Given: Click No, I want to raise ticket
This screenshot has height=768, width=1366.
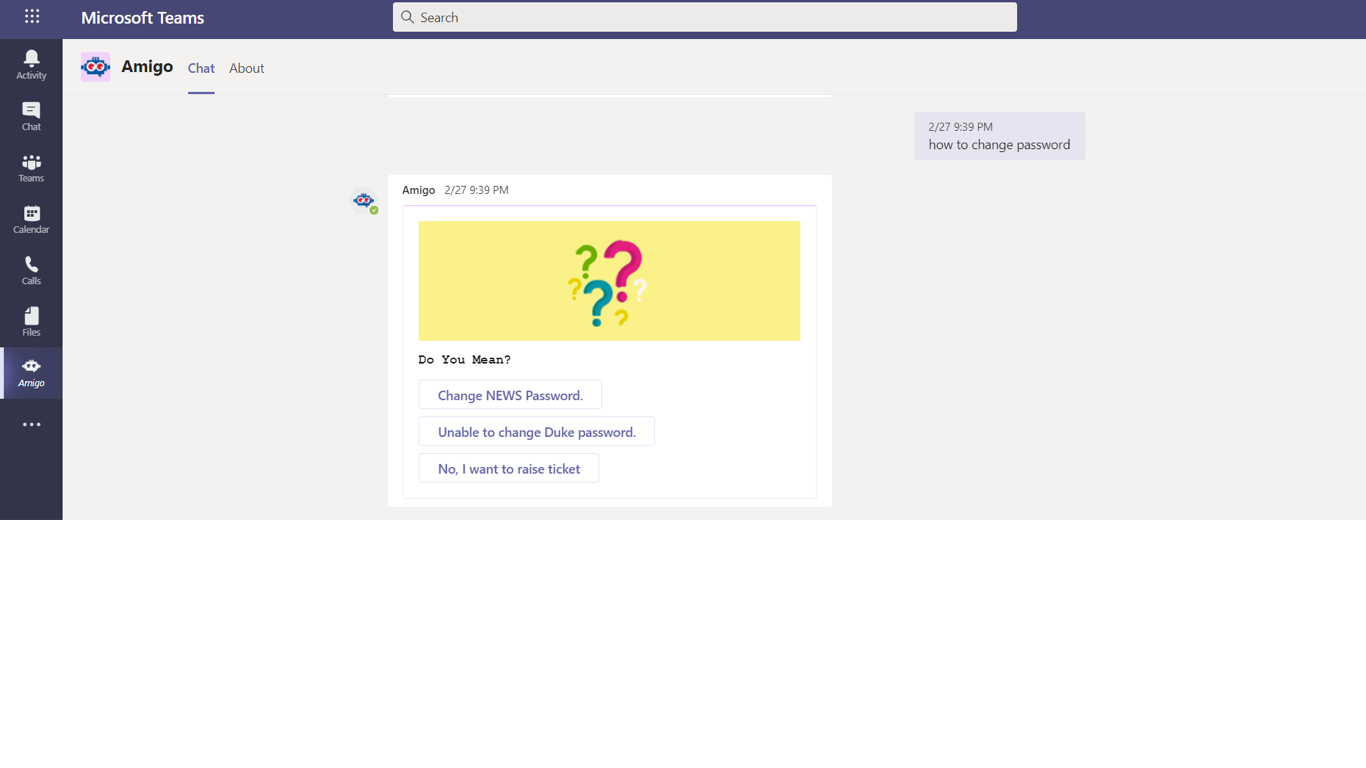Looking at the screenshot, I should (508, 468).
